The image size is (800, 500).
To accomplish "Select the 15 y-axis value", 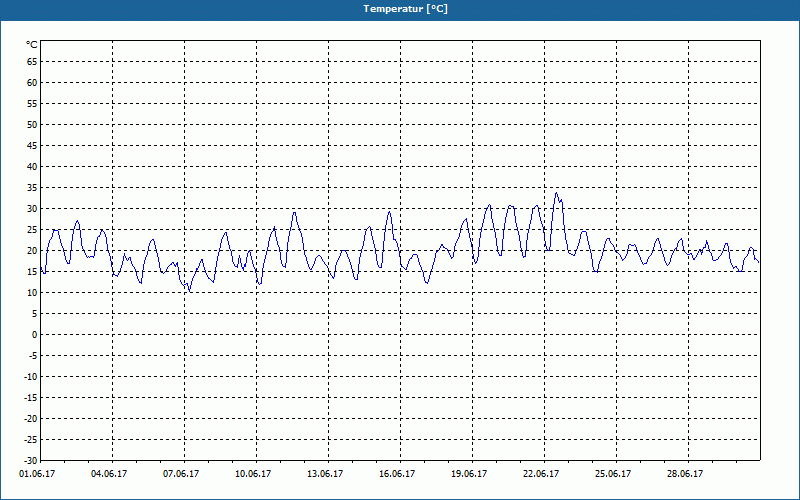I will [32, 271].
